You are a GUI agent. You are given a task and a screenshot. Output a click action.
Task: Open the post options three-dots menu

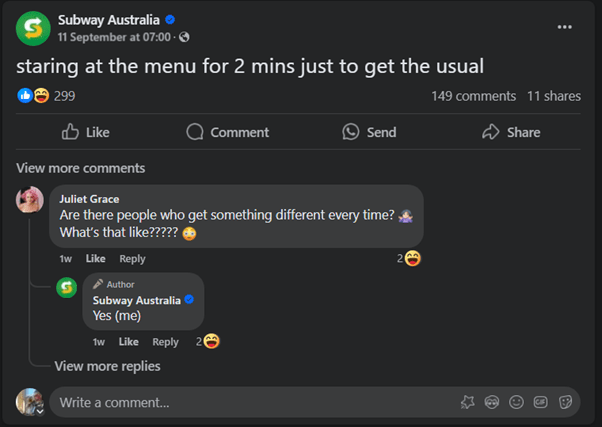click(x=565, y=28)
